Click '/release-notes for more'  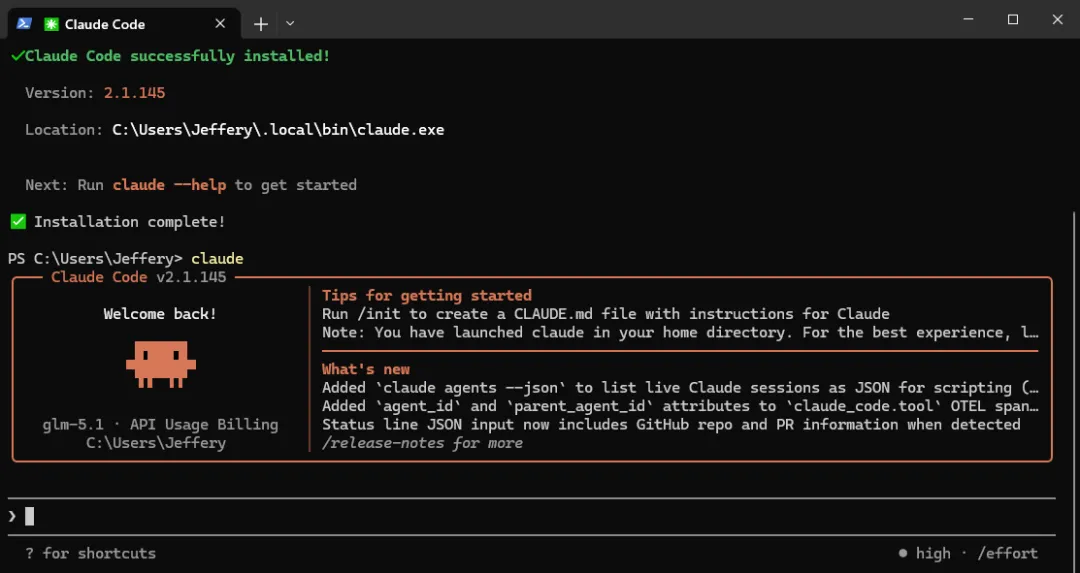(422, 443)
